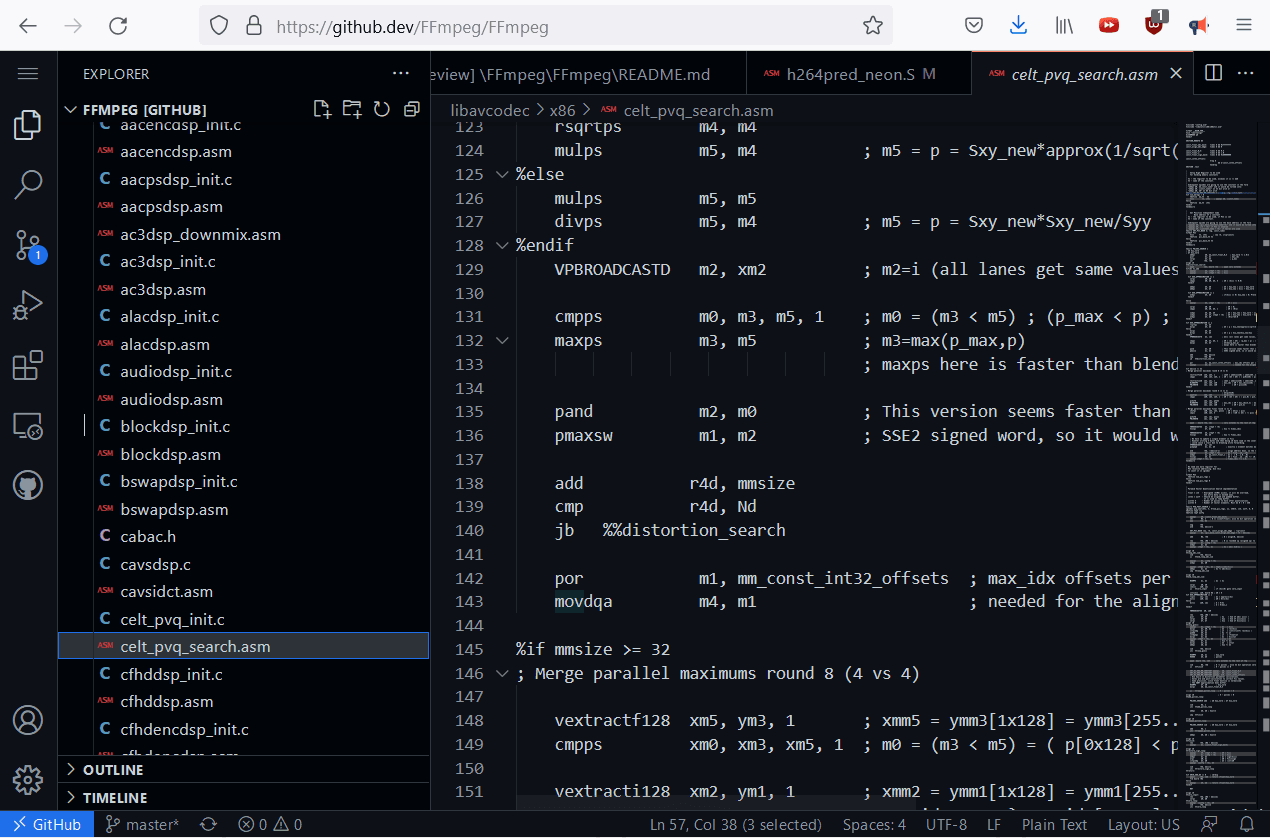Change language mode from Plain Text
Viewport: 1270px width, 838px height.
1054,825
